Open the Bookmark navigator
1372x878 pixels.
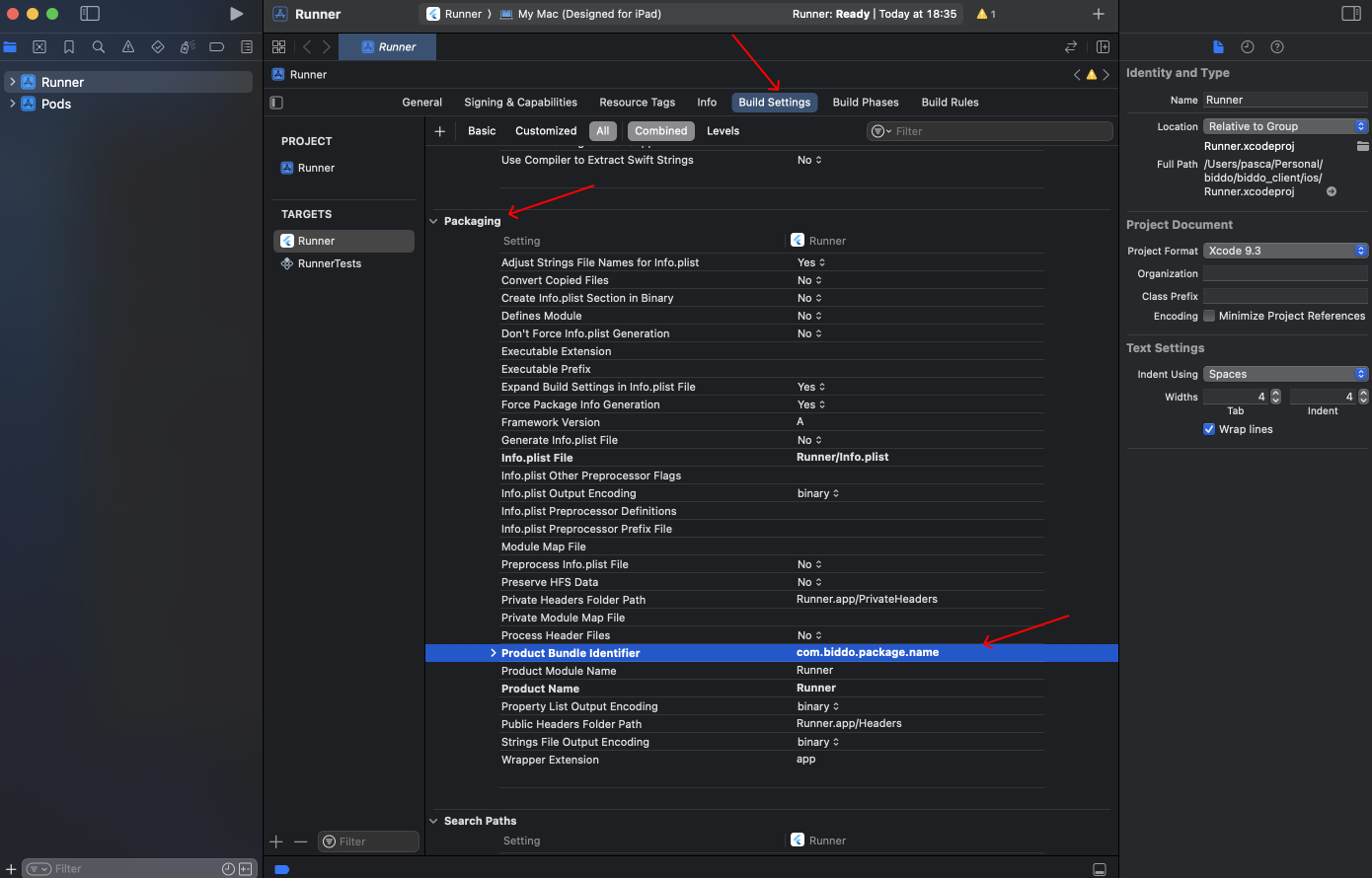coord(69,46)
